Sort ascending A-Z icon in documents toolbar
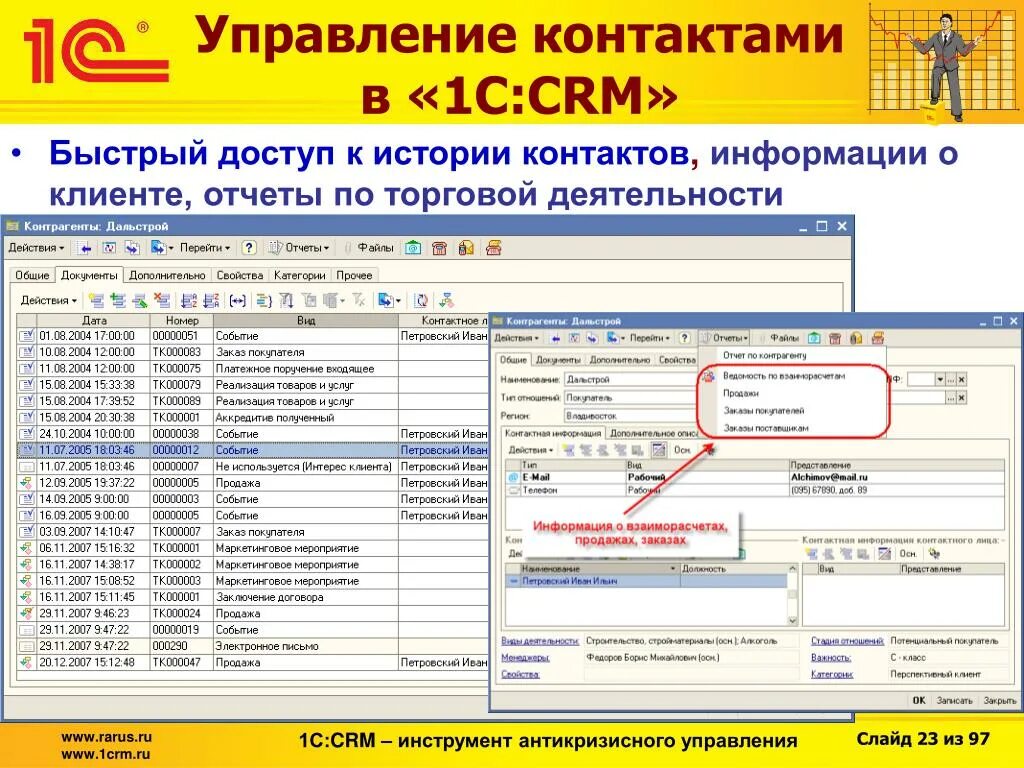This screenshot has height=768, width=1024. pos(189,300)
